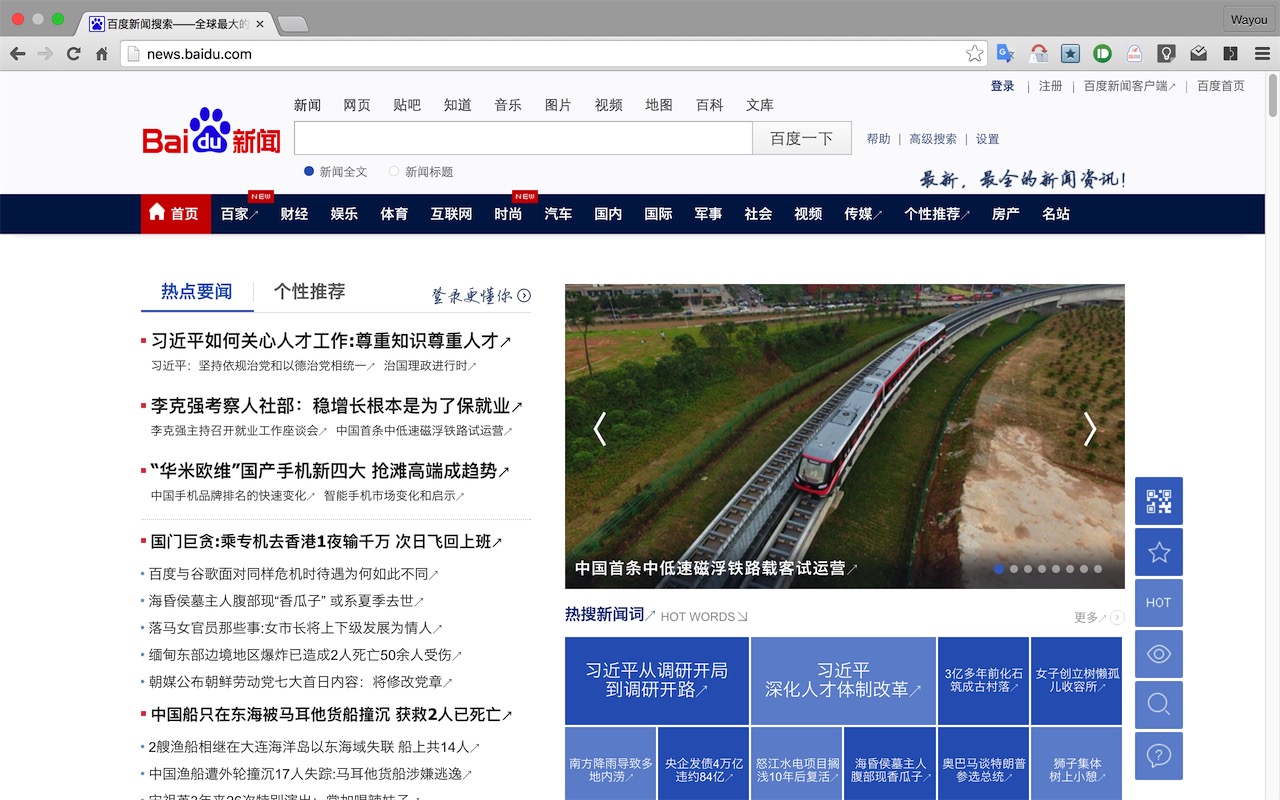Click magnifier floating sidebar button
1280x800 pixels.
[x=1159, y=705]
